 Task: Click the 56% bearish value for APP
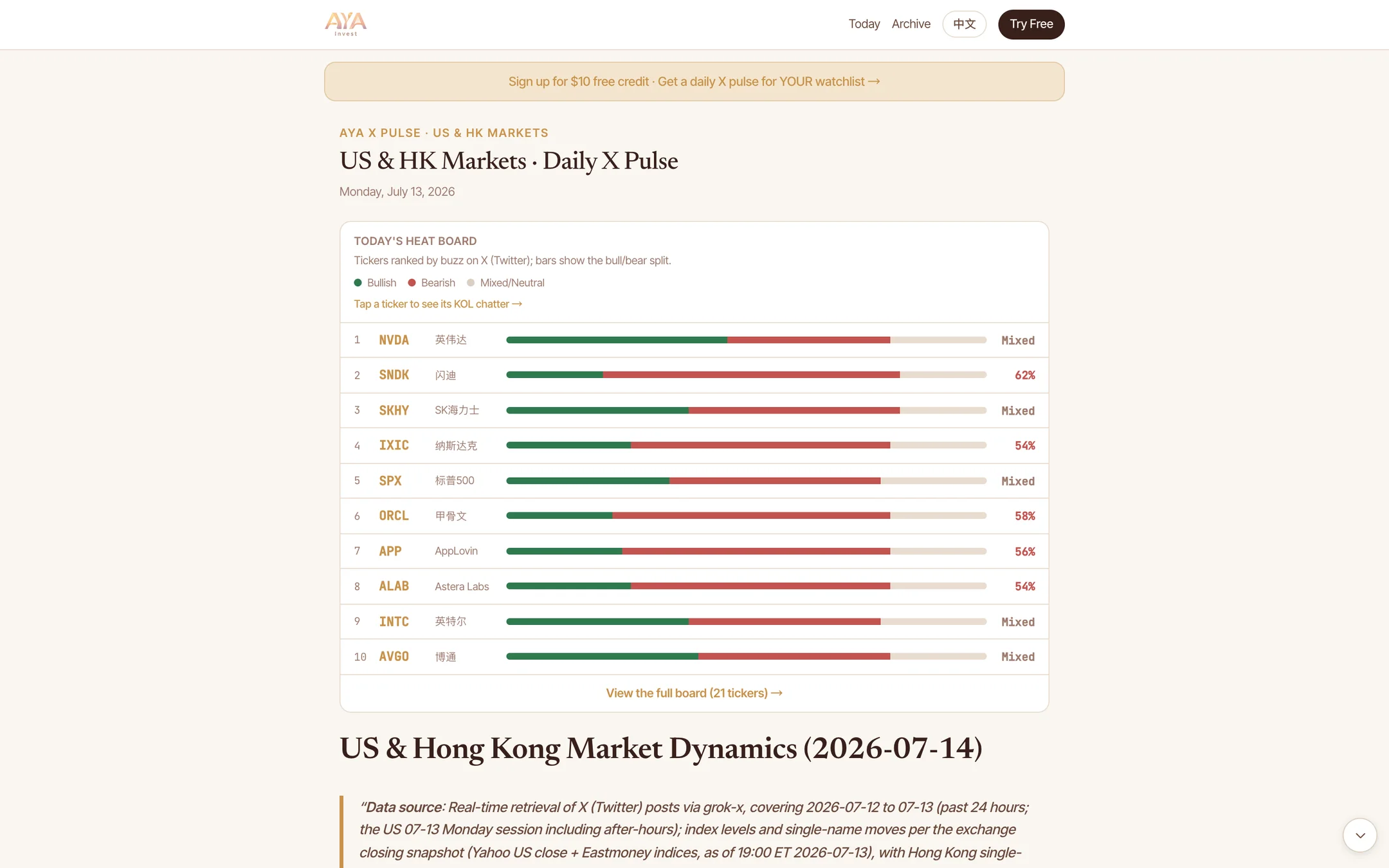(x=1024, y=552)
